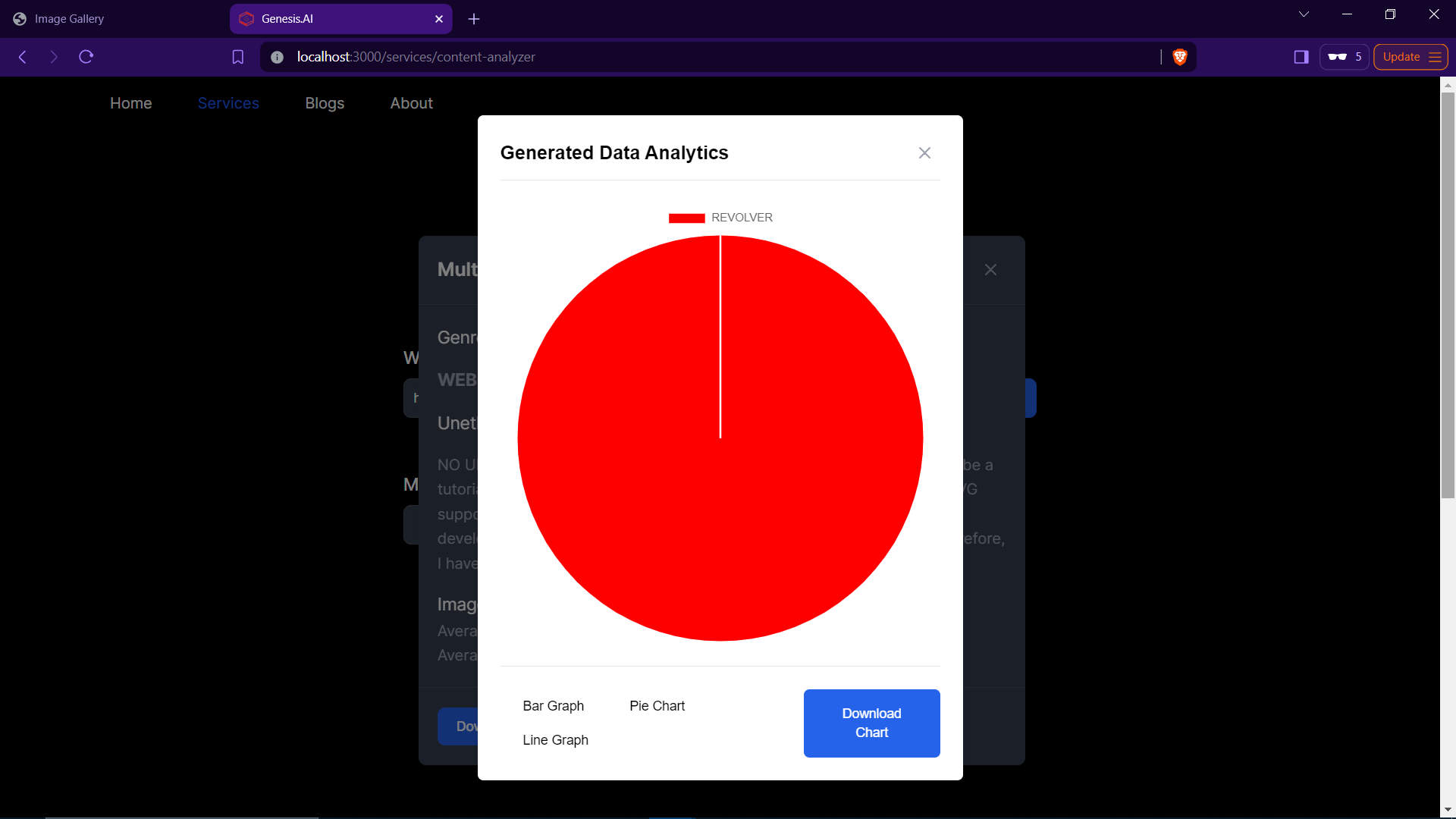Expand the tab search chevron
1456x819 pixels.
click(x=1304, y=14)
